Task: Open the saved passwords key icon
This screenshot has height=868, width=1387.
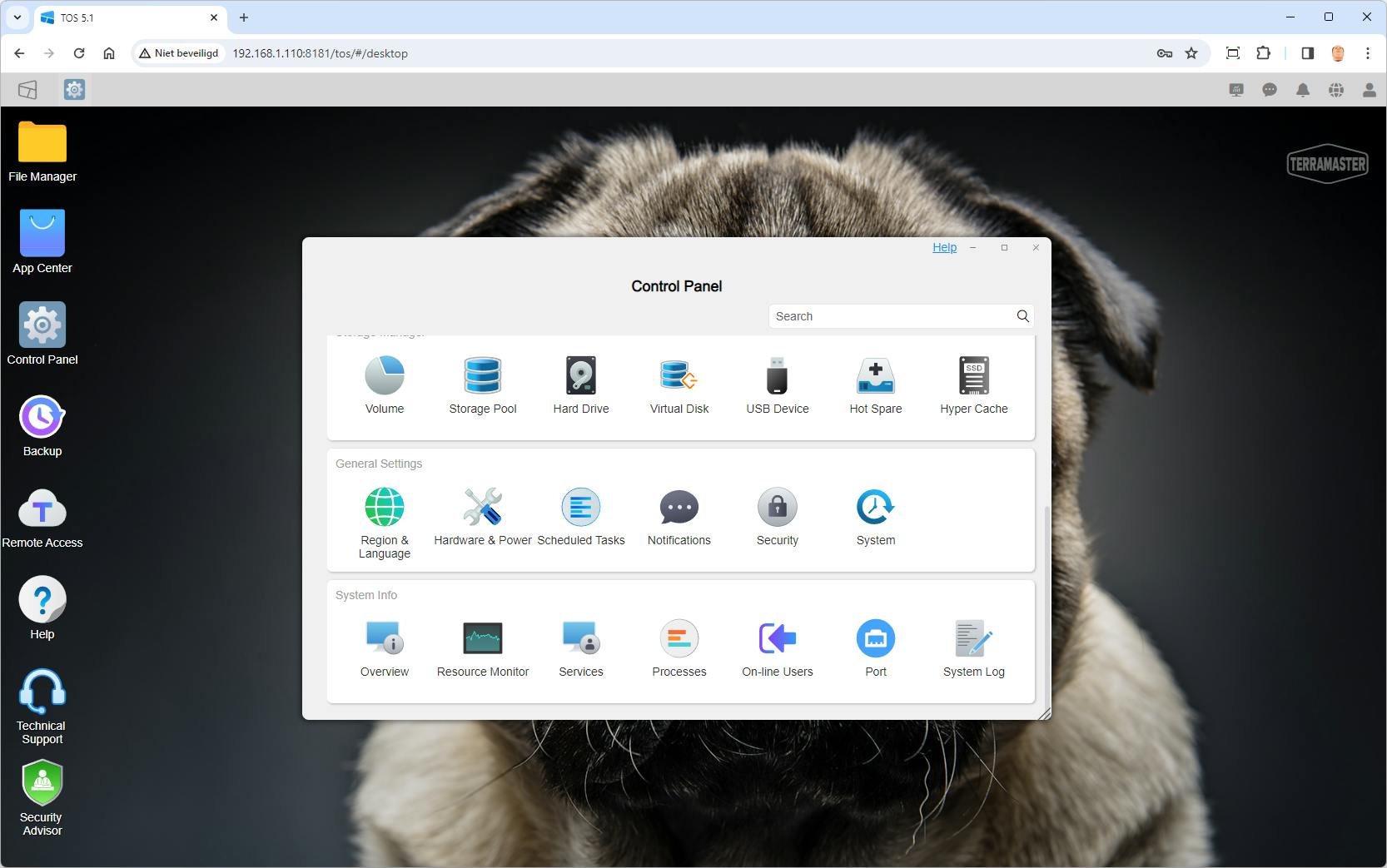Action: pos(1165,53)
